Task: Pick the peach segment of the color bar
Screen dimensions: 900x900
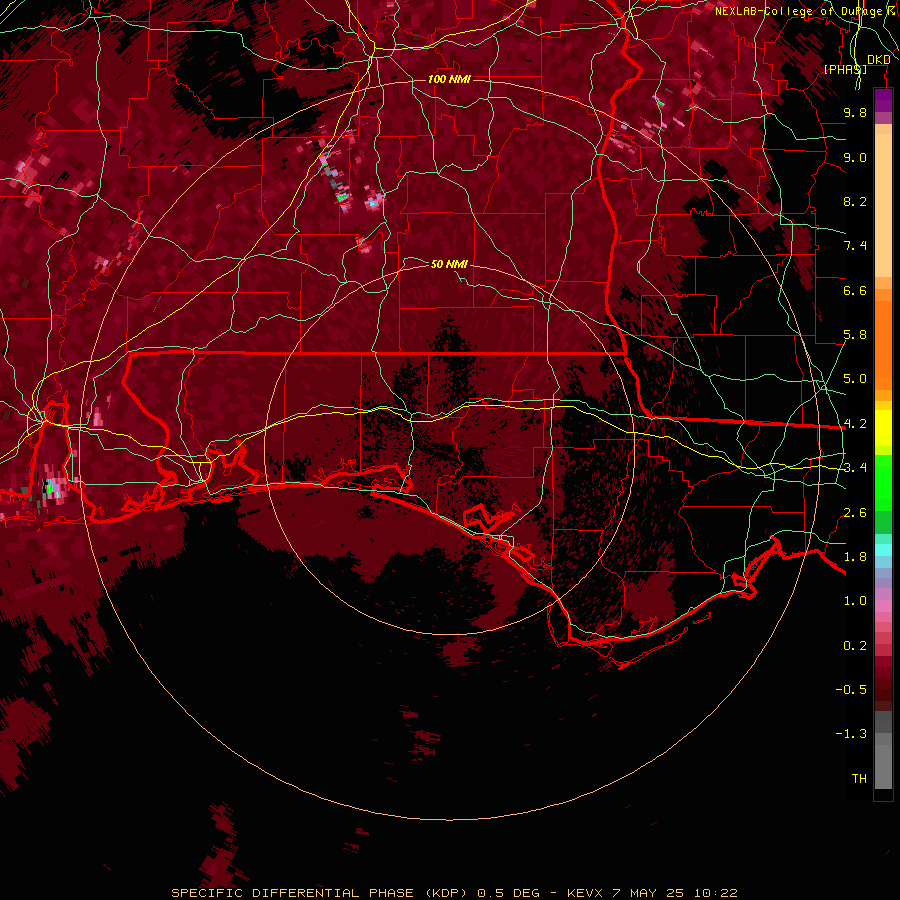Action: tap(883, 207)
